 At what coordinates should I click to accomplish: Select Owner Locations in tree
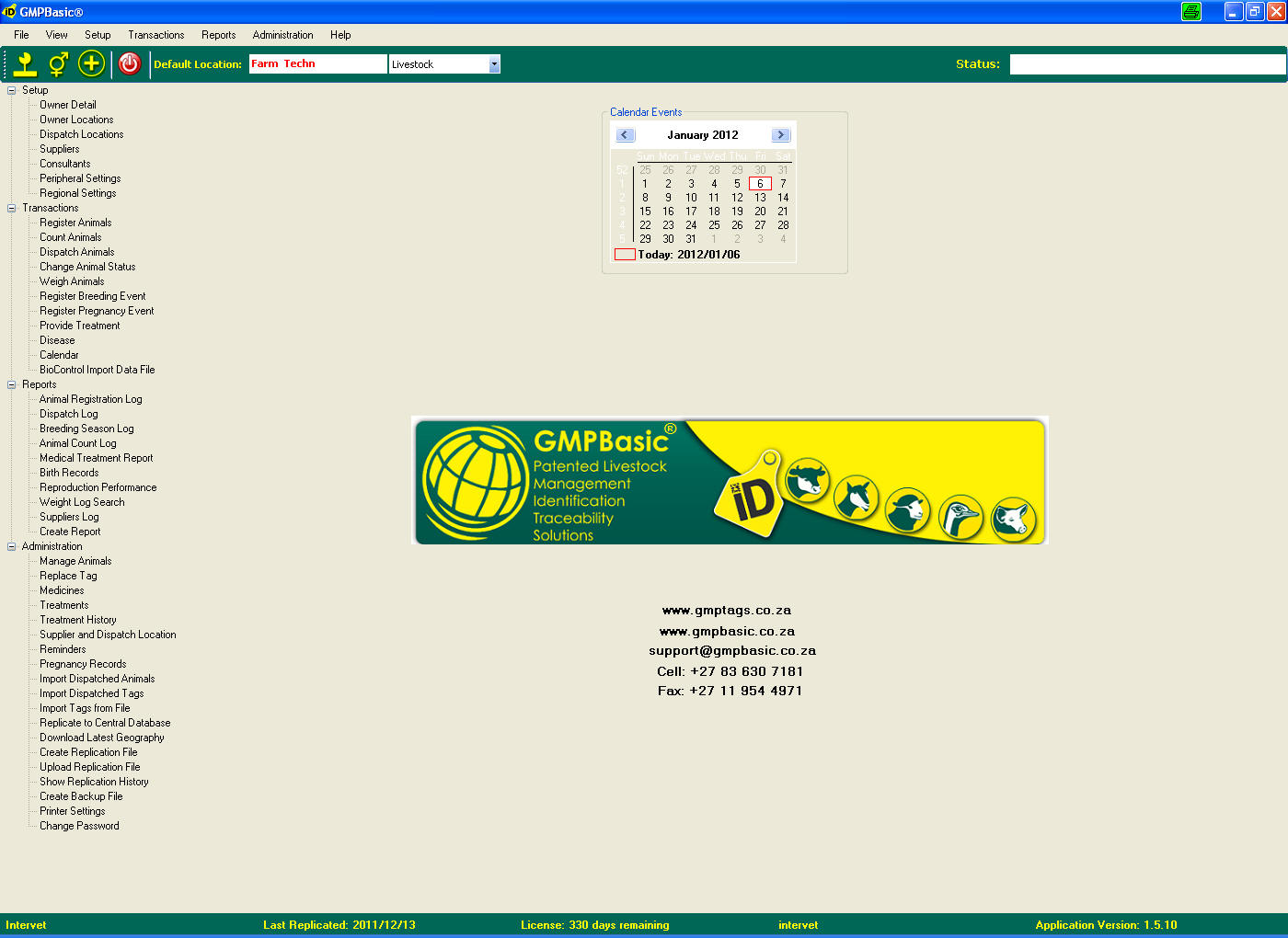click(76, 120)
